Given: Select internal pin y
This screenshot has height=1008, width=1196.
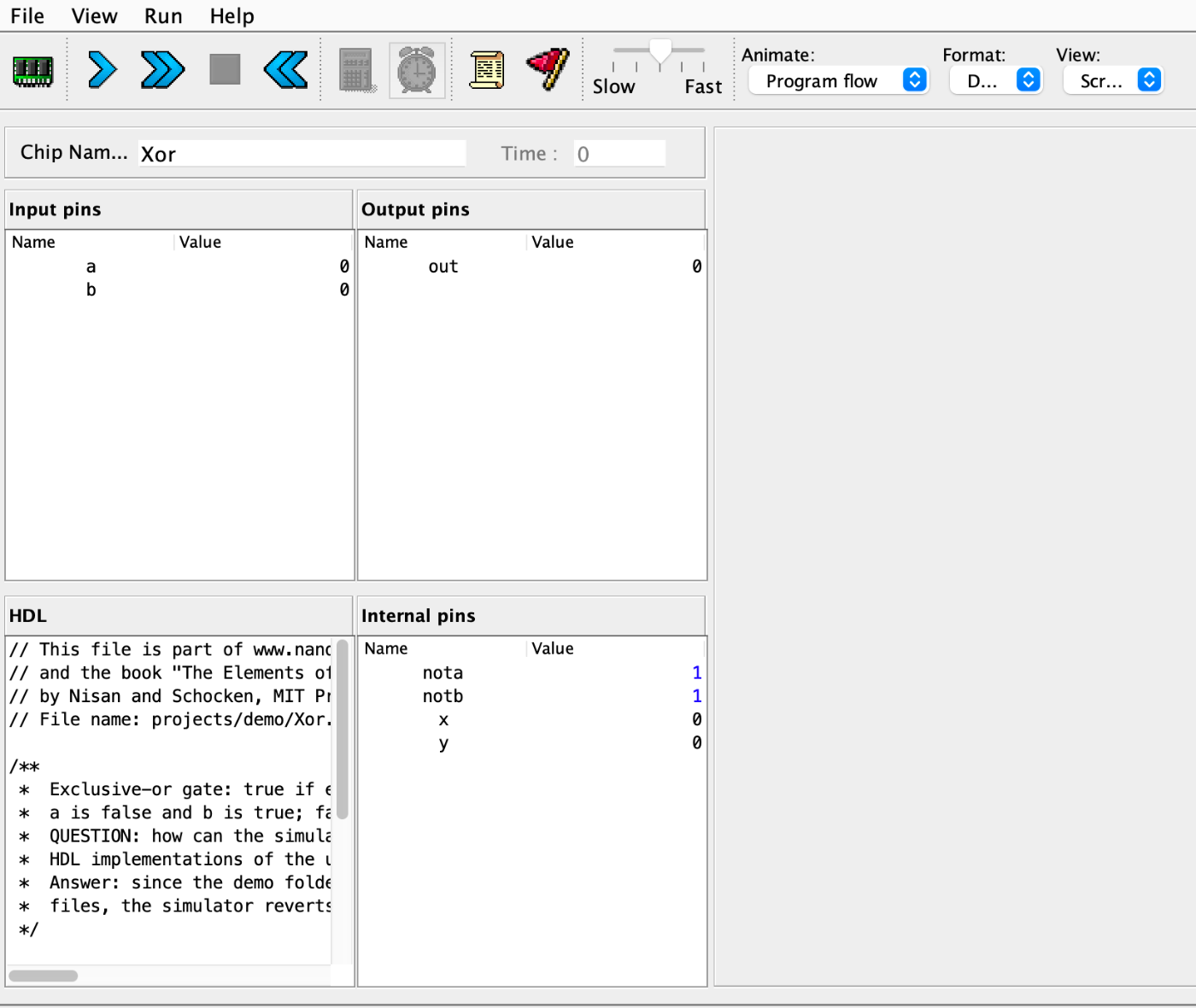Looking at the screenshot, I should pos(443,743).
